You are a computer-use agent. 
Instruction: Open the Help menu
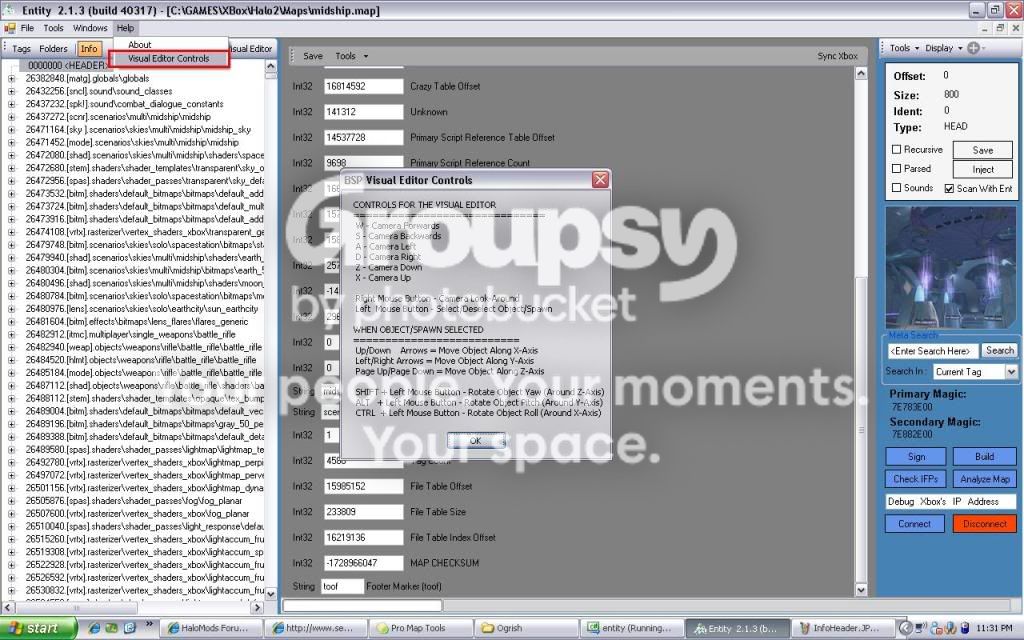coord(125,28)
